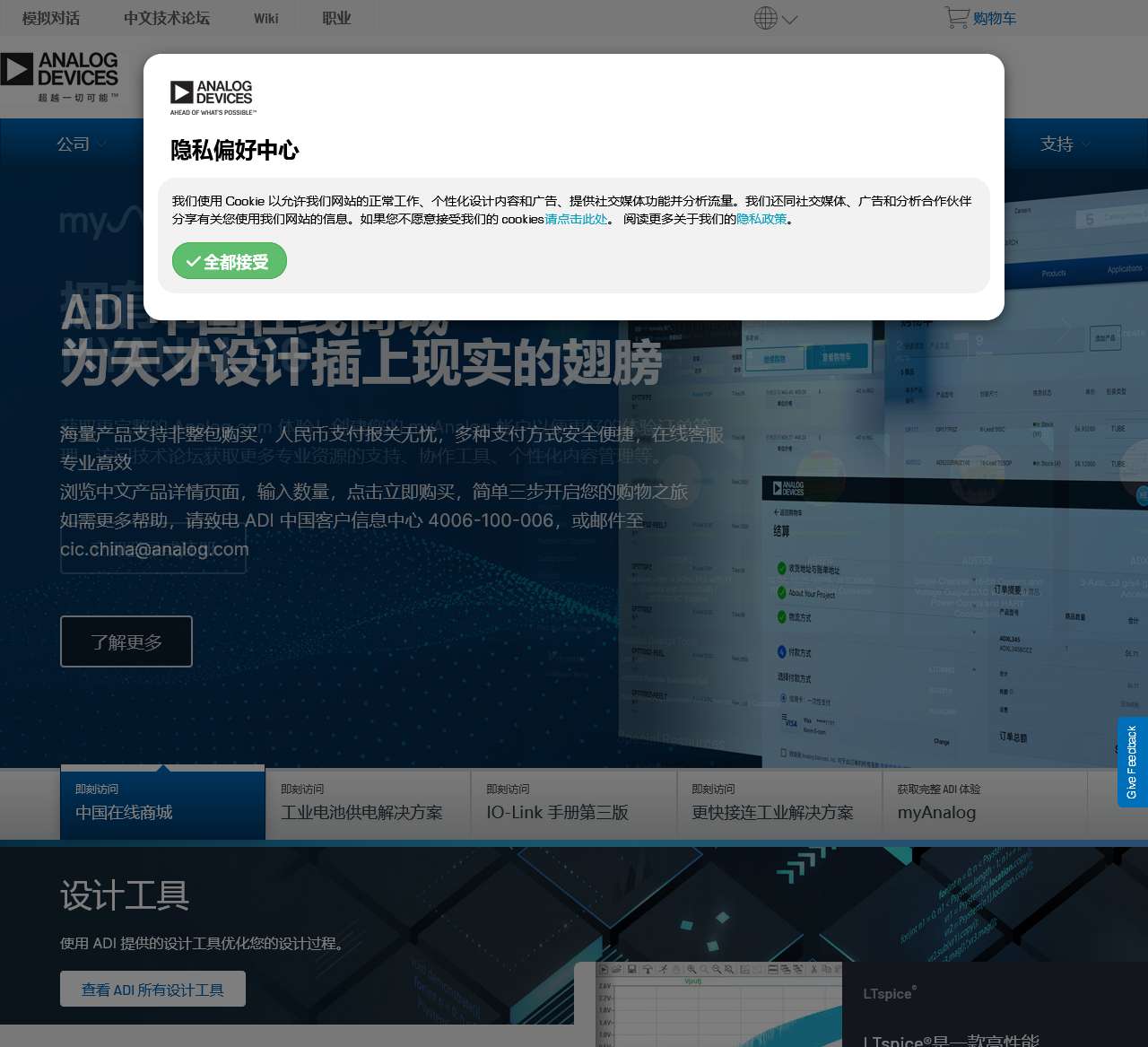Select the 更快接连工业解决方案 tab

click(779, 803)
